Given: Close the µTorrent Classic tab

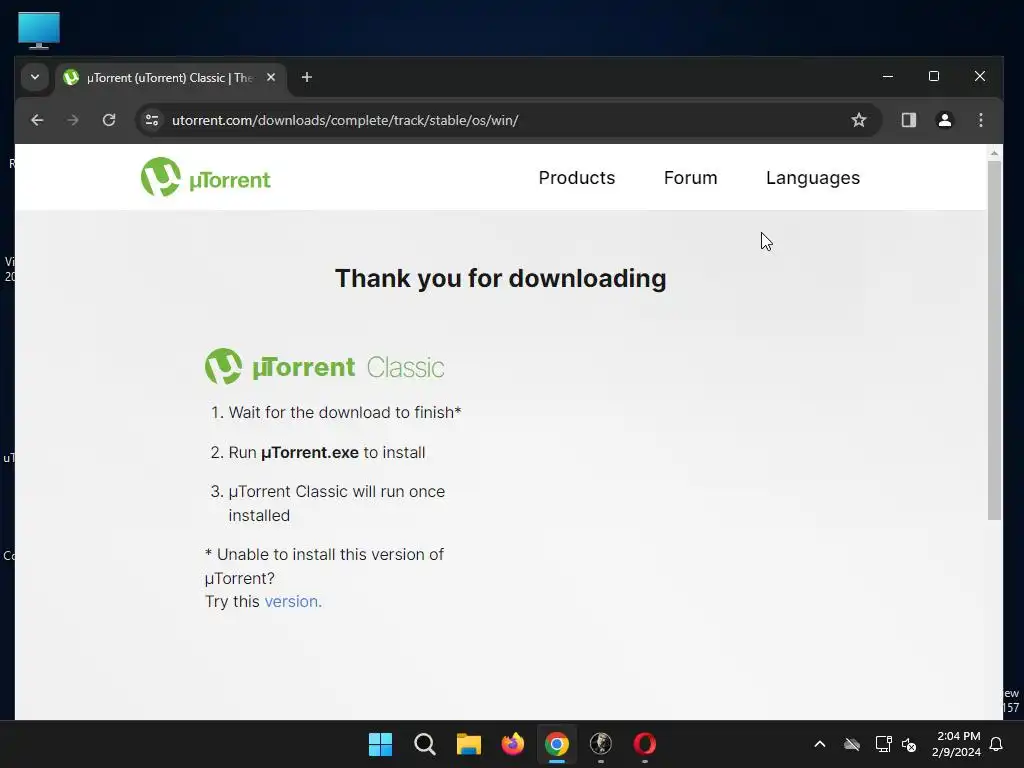Looking at the screenshot, I should [271, 77].
